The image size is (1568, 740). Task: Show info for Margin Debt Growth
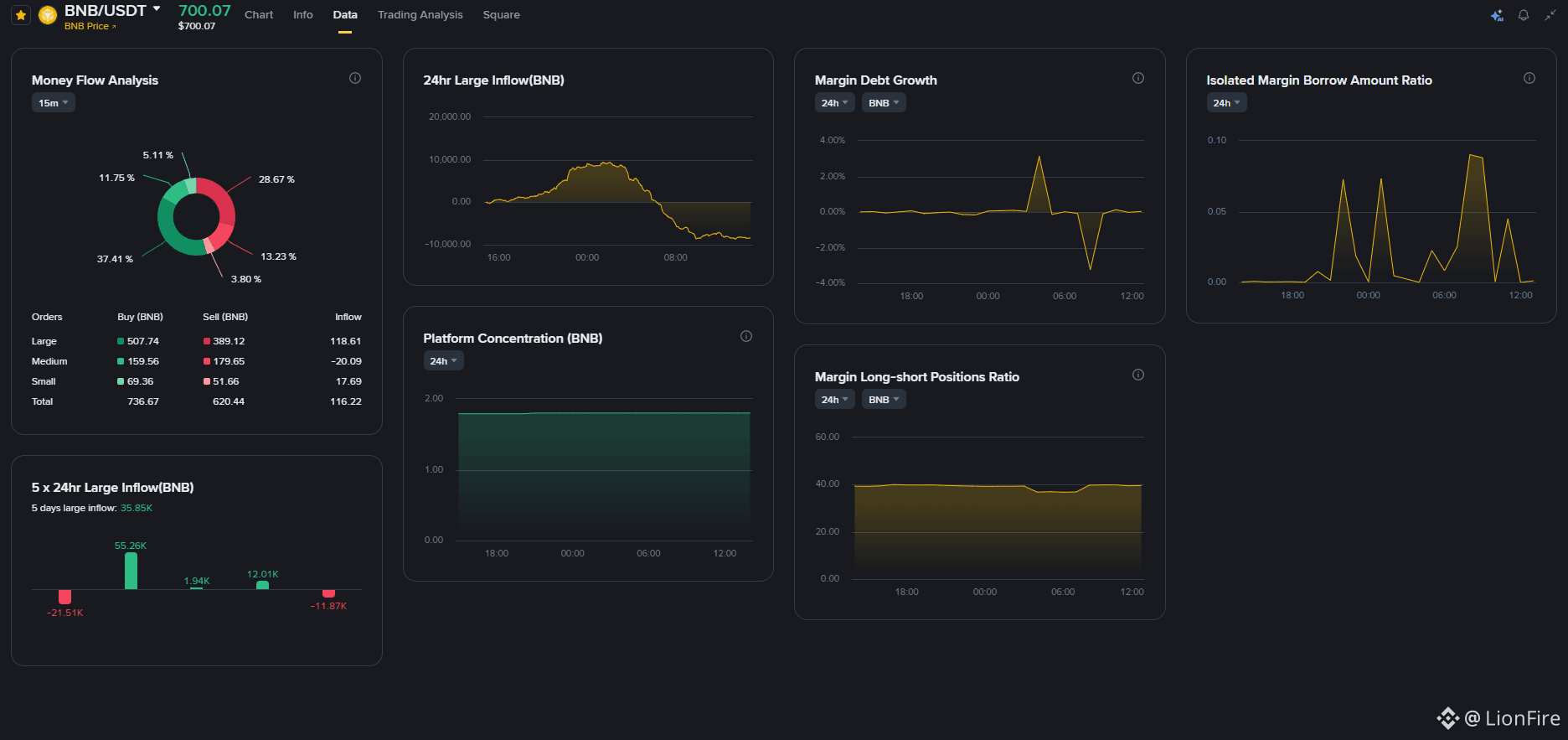pos(1138,78)
